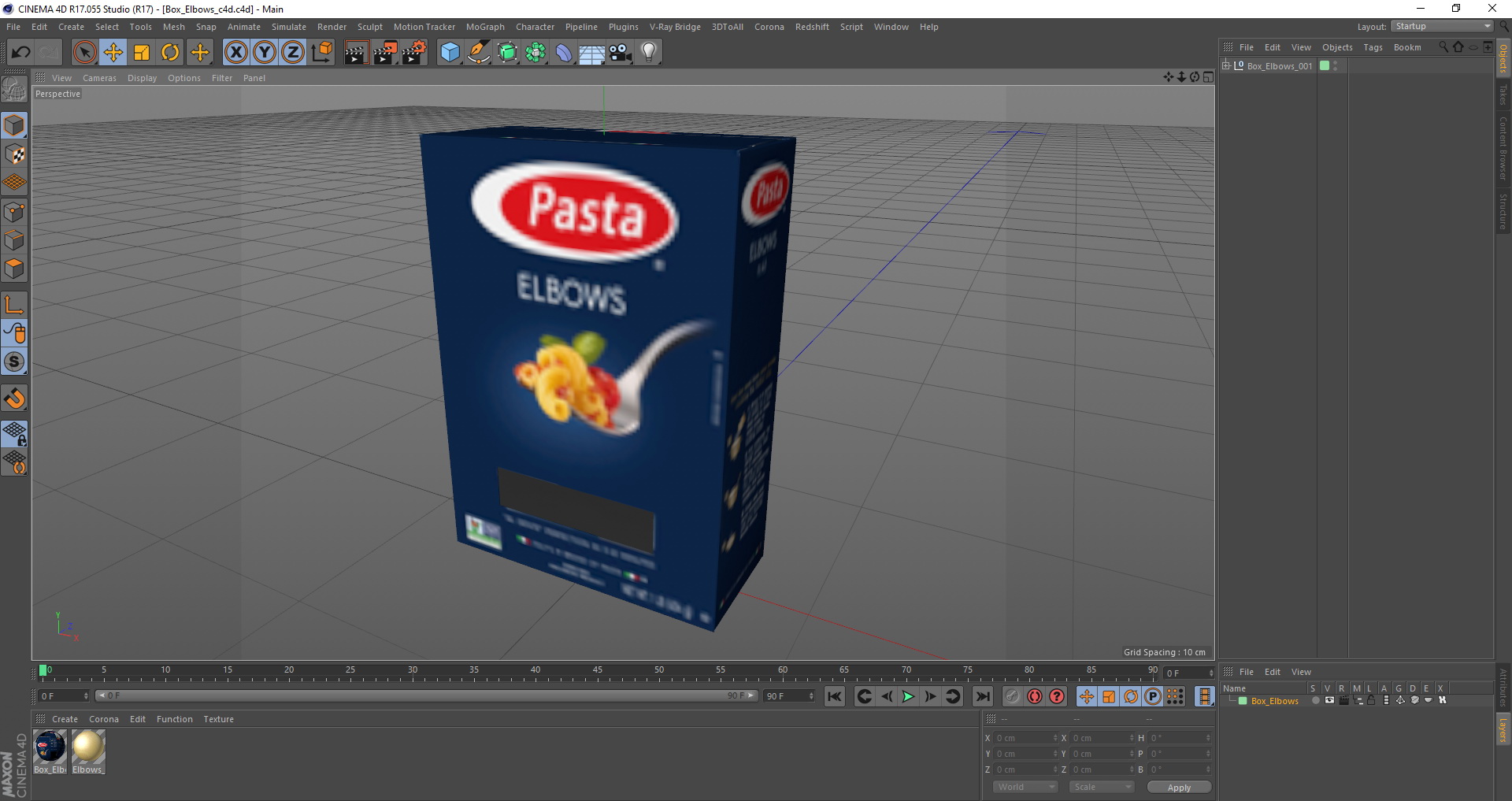Open the Scale mode dropdown
The height and width of the screenshot is (801, 1512).
(1101, 787)
